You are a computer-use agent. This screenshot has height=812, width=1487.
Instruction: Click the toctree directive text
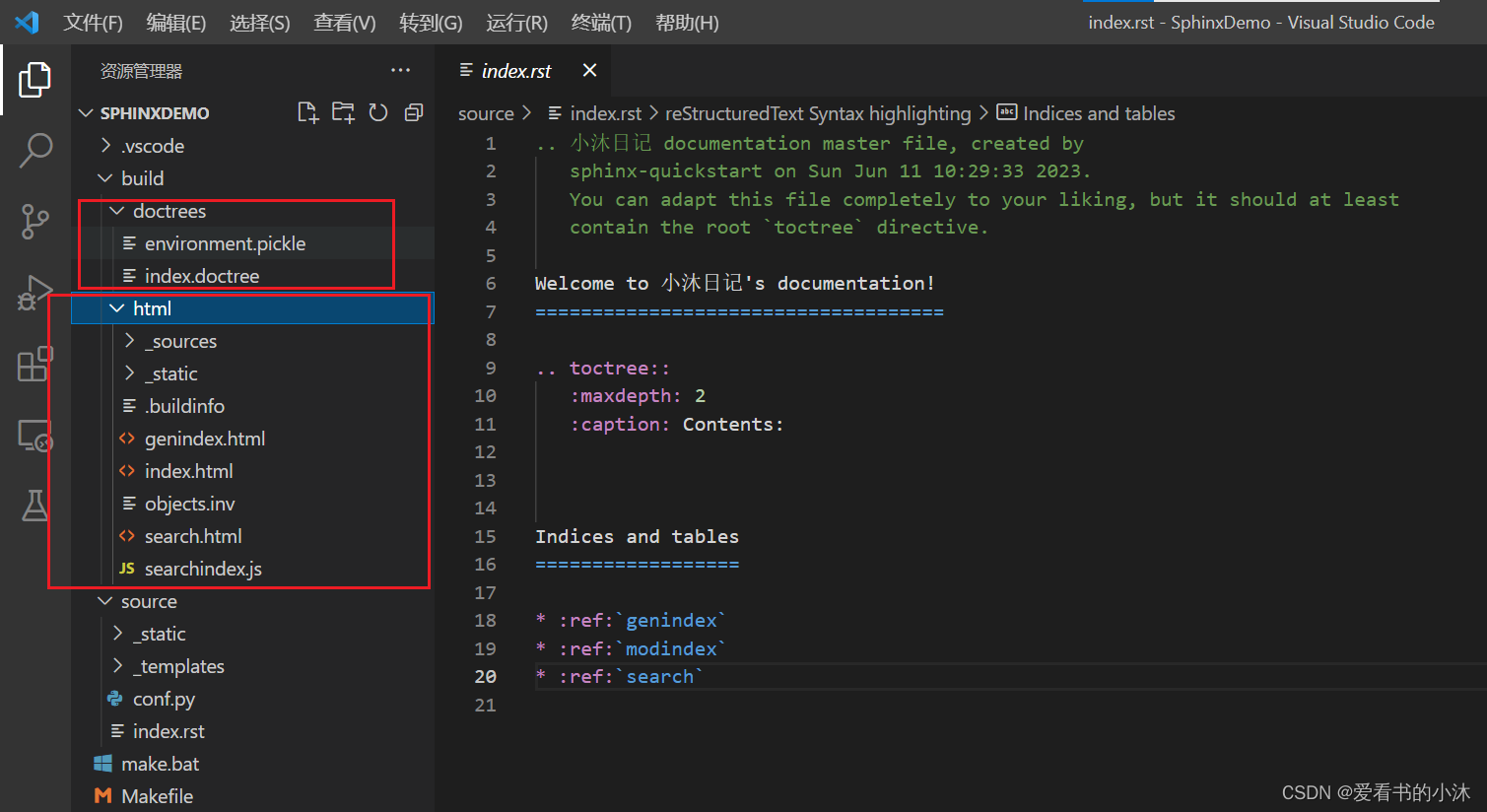620,368
